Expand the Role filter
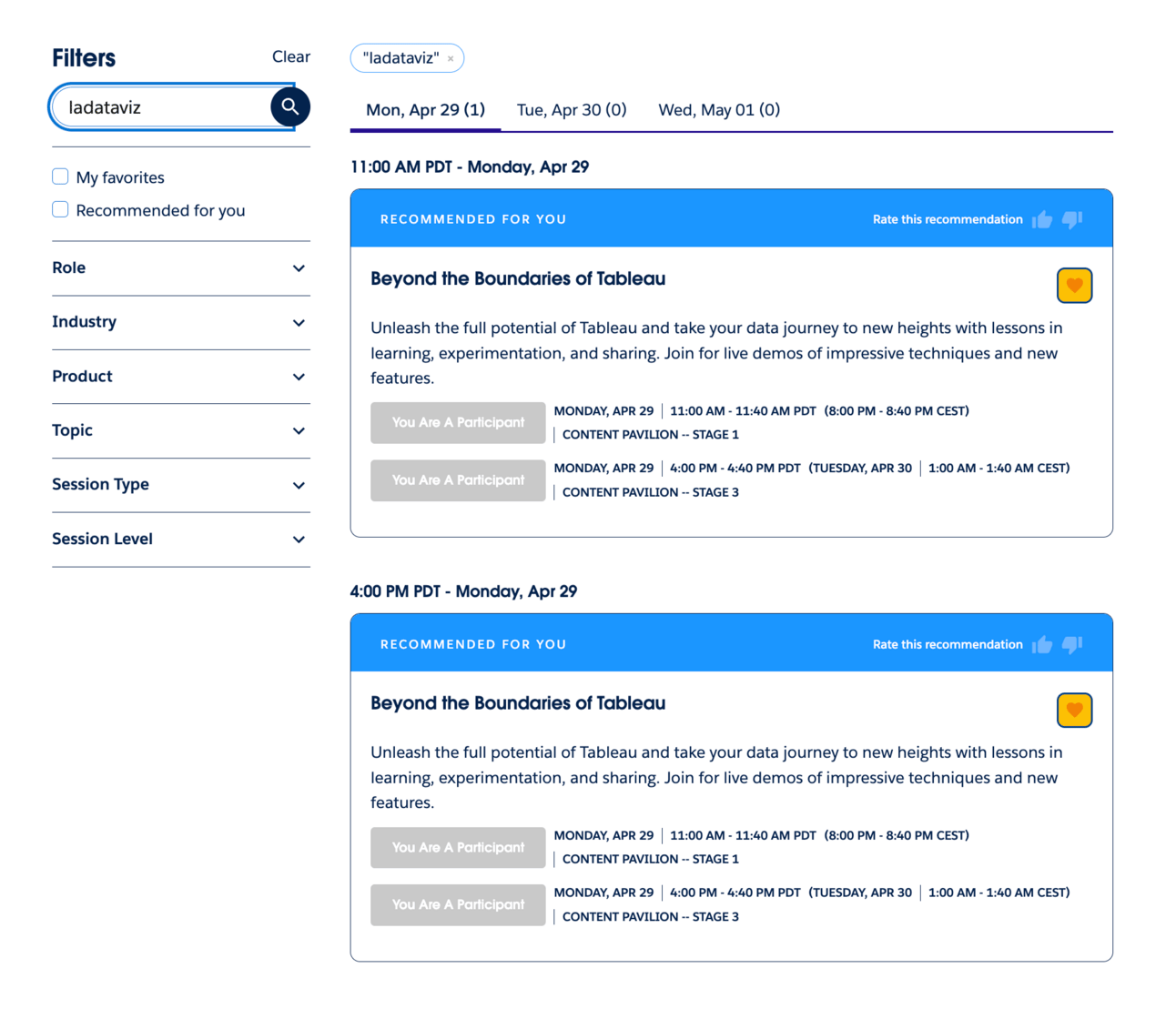1176x1019 pixels. pos(181,268)
